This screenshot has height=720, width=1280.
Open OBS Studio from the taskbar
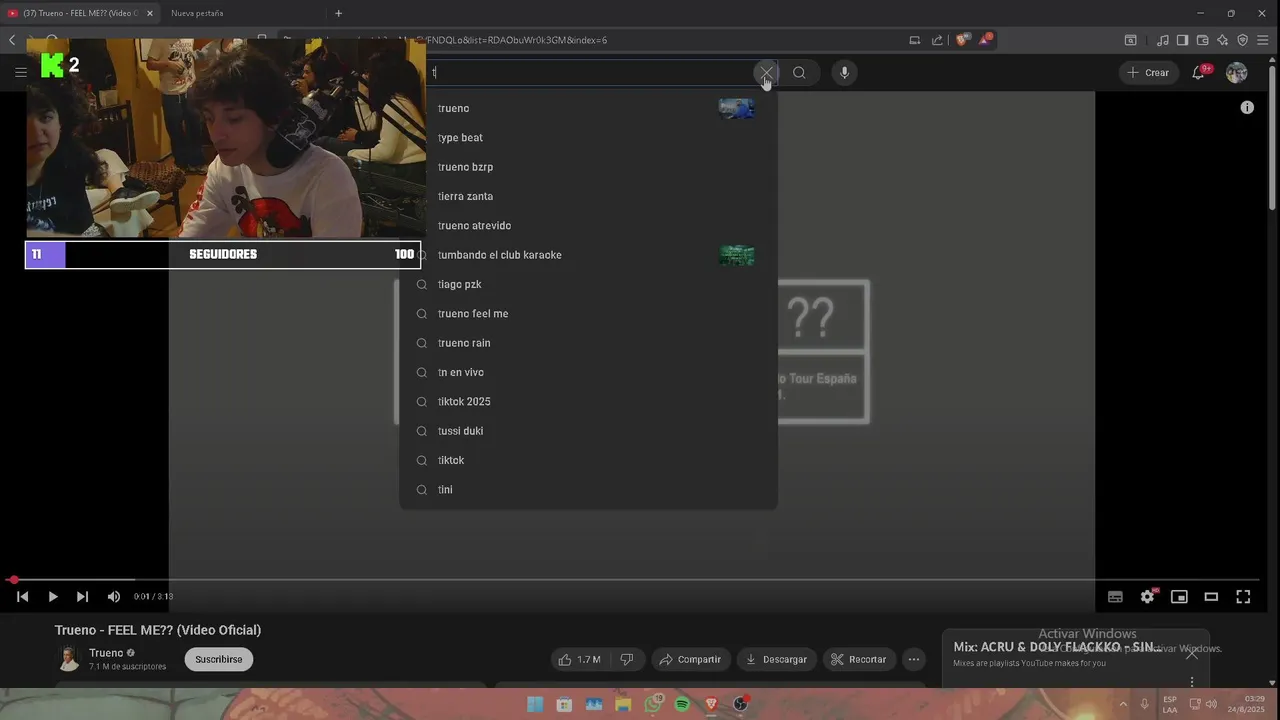click(740, 704)
